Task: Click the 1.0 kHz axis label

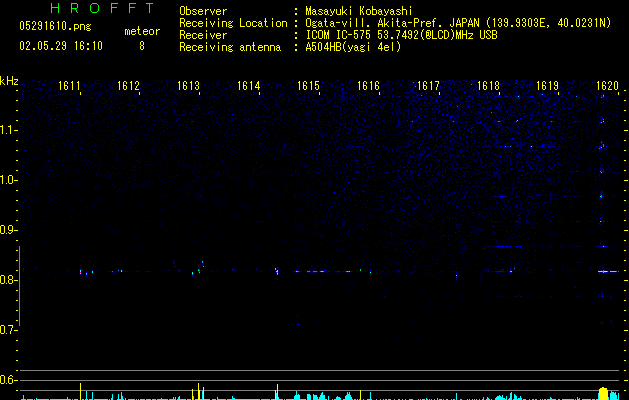Action: tap(8, 180)
